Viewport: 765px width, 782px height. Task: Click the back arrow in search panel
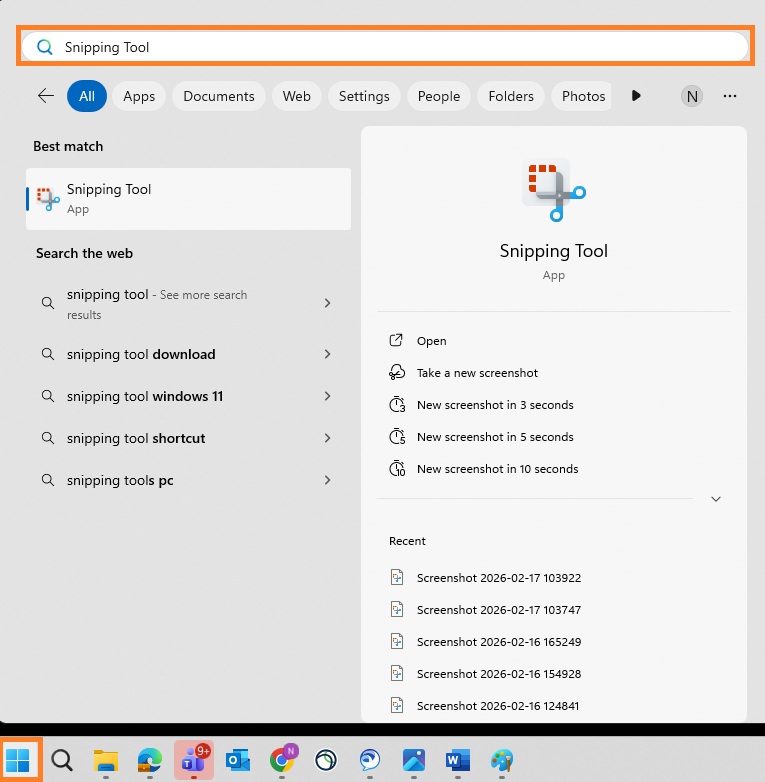46,96
